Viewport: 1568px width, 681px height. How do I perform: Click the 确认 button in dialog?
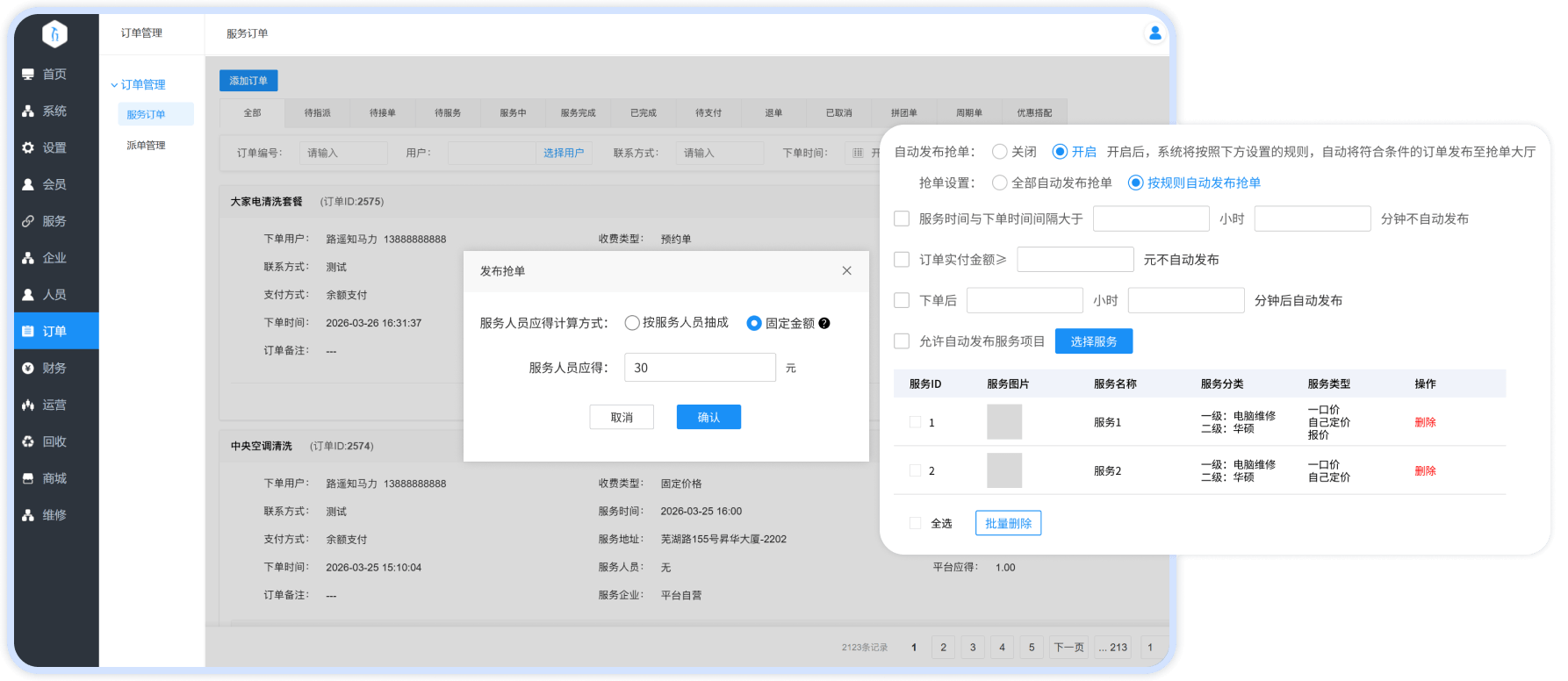pos(708,418)
